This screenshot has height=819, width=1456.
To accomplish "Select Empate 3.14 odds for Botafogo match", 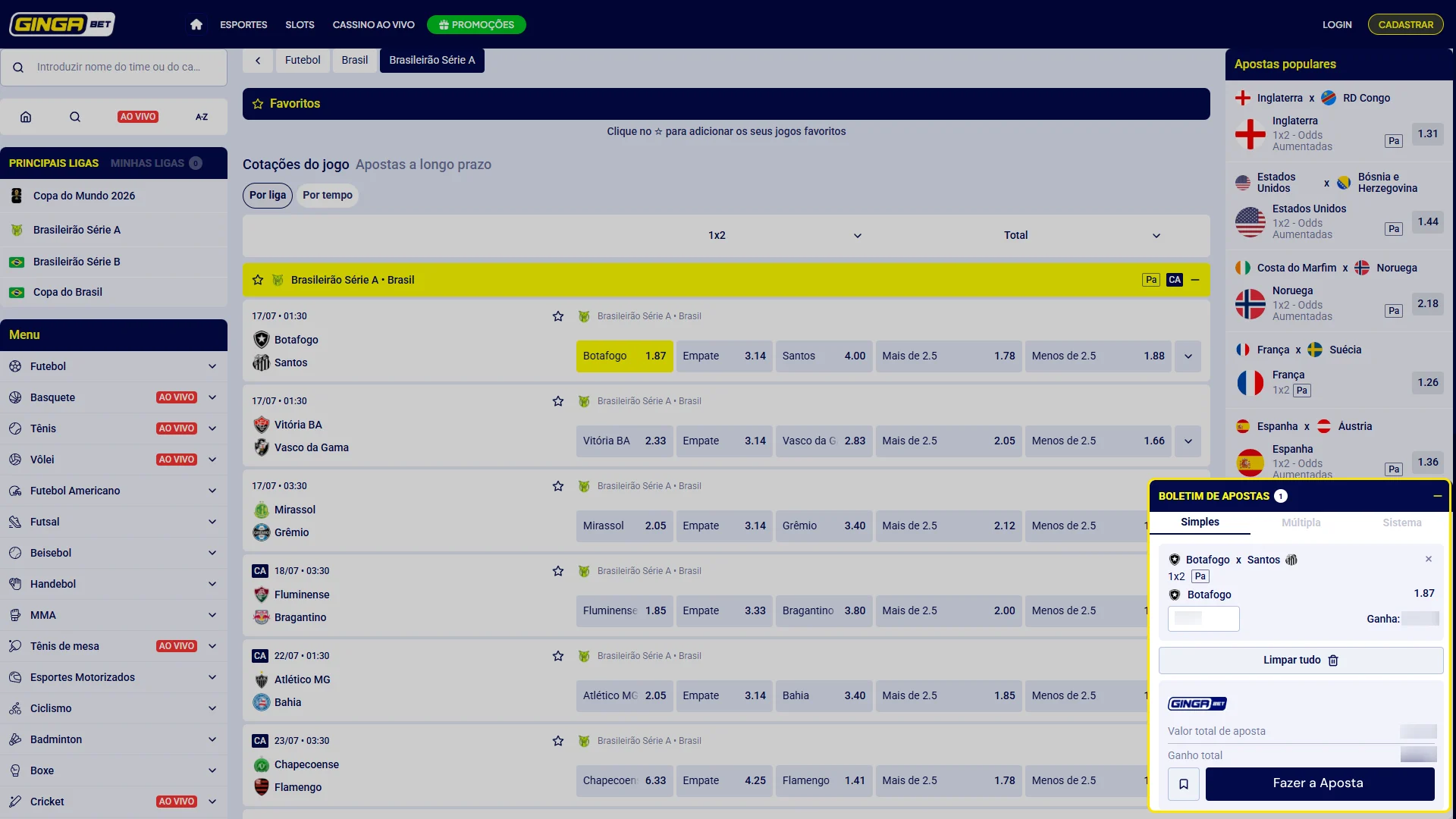I will (x=724, y=356).
